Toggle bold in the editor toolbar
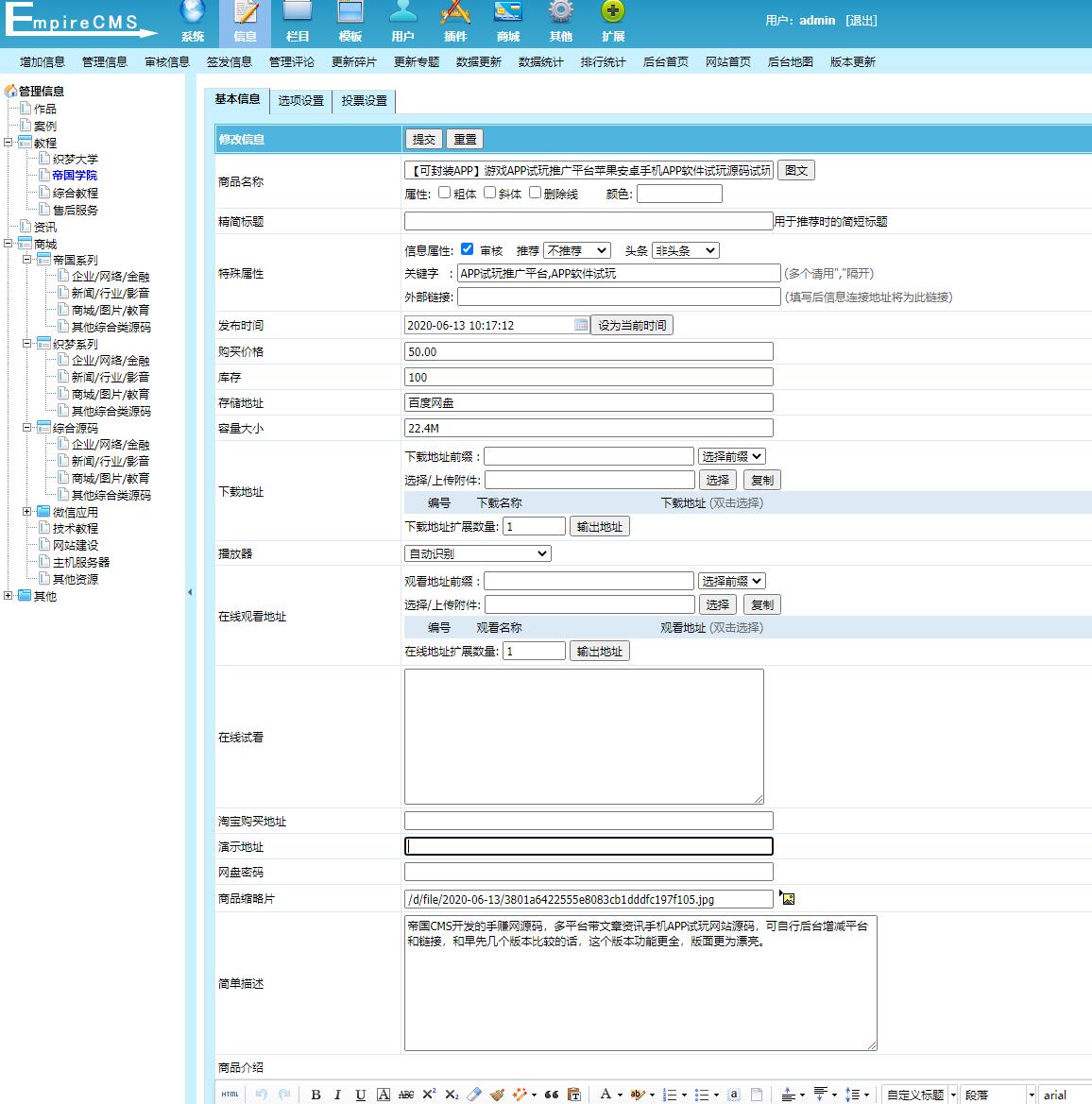Image resolution: width=1092 pixels, height=1104 pixels. [316, 1095]
